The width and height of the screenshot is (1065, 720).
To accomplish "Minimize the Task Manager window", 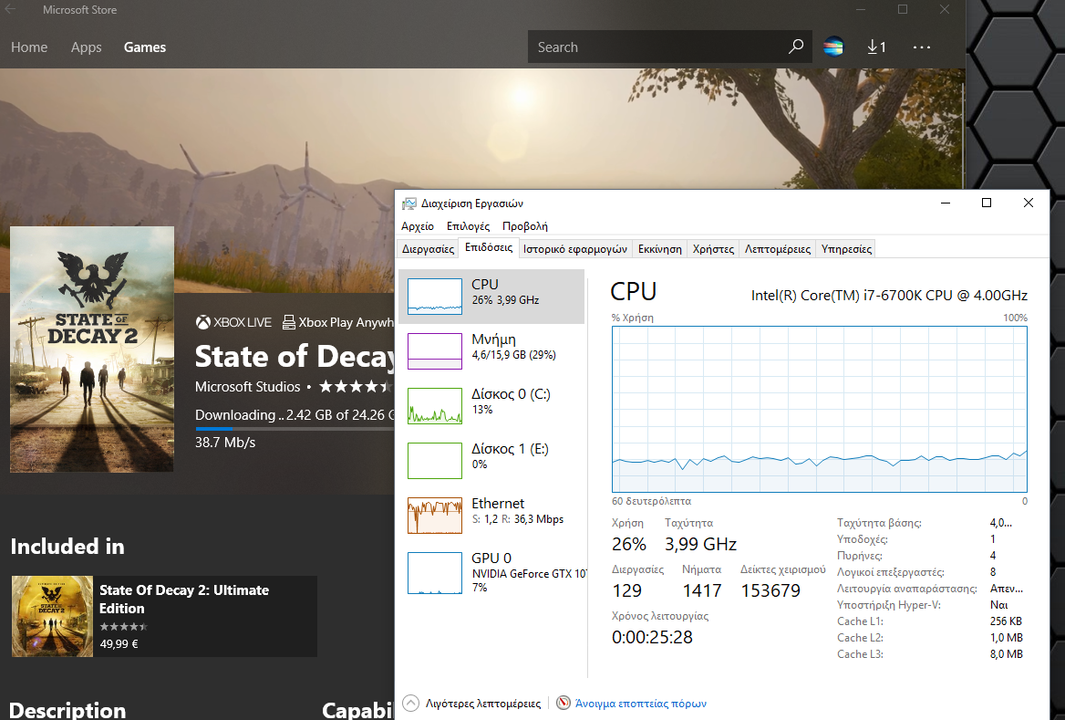I will coord(945,202).
